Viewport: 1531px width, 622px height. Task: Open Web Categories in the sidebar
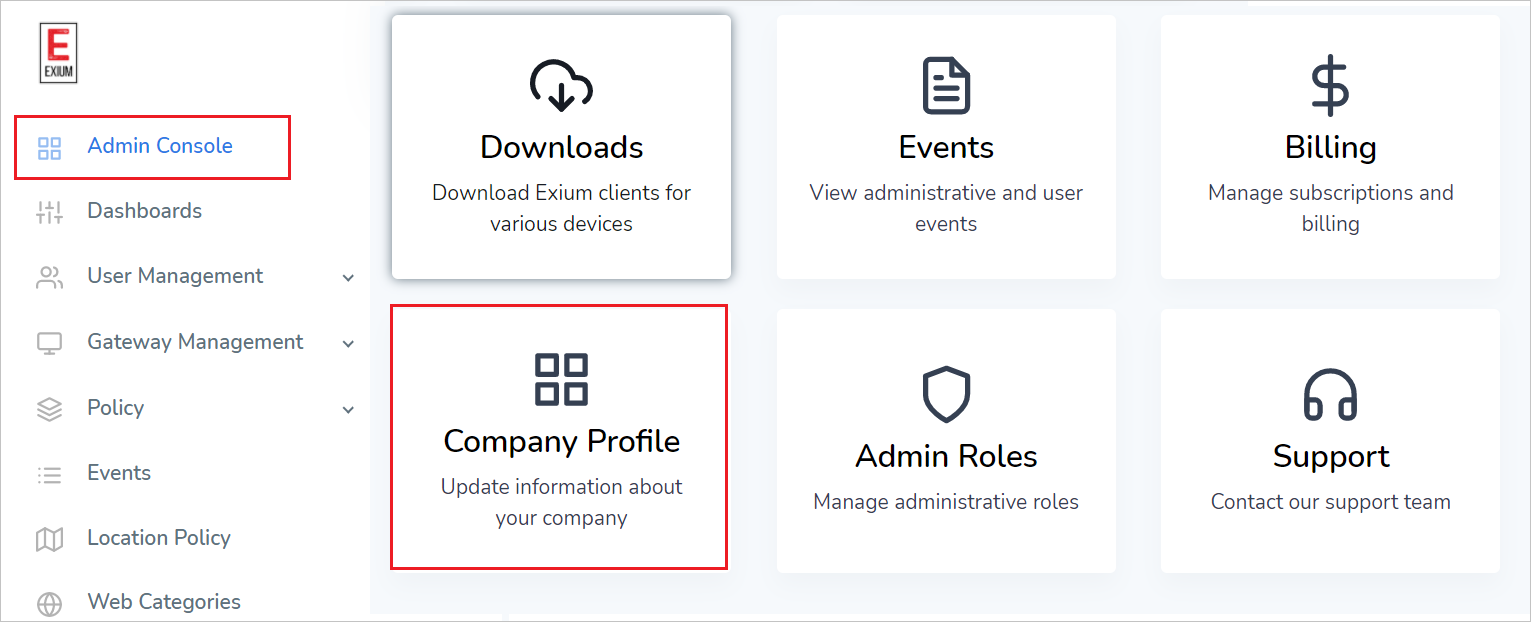164,602
